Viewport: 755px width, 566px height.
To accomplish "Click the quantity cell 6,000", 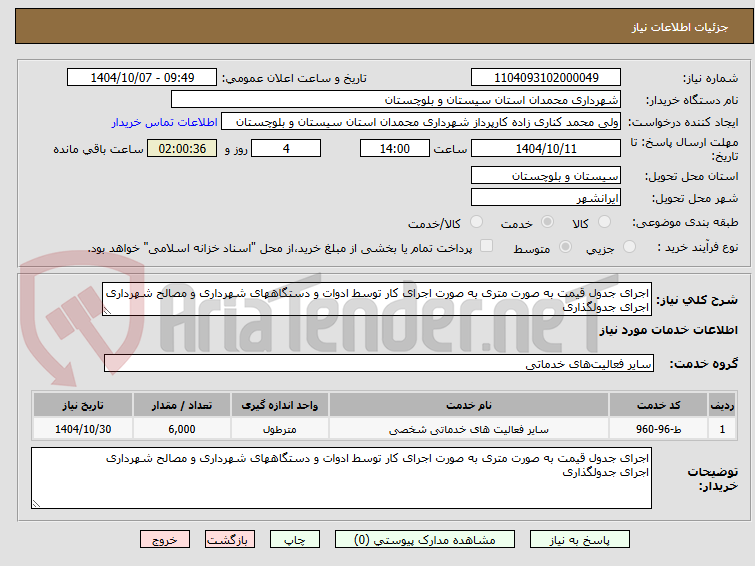I will tap(182, 429).
